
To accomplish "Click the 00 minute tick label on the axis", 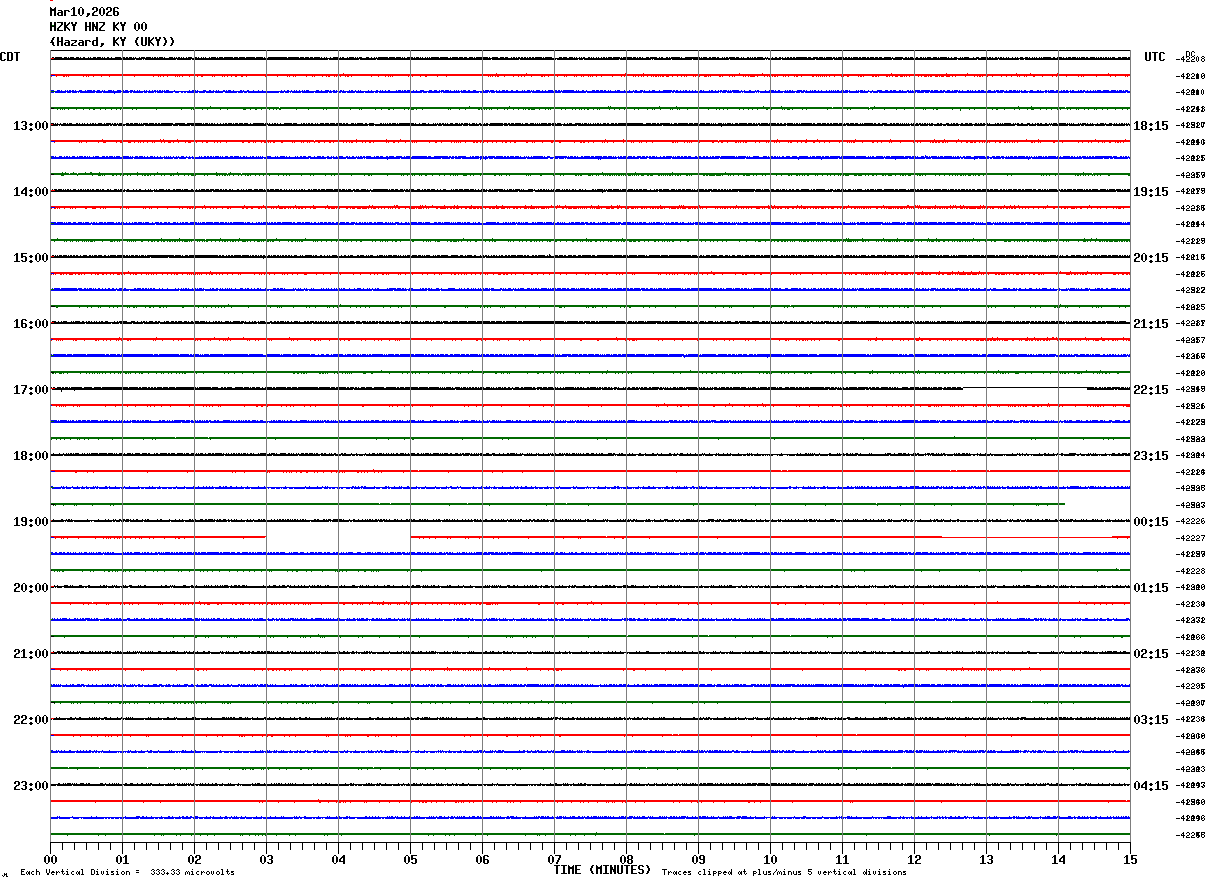I will point(50,859).
